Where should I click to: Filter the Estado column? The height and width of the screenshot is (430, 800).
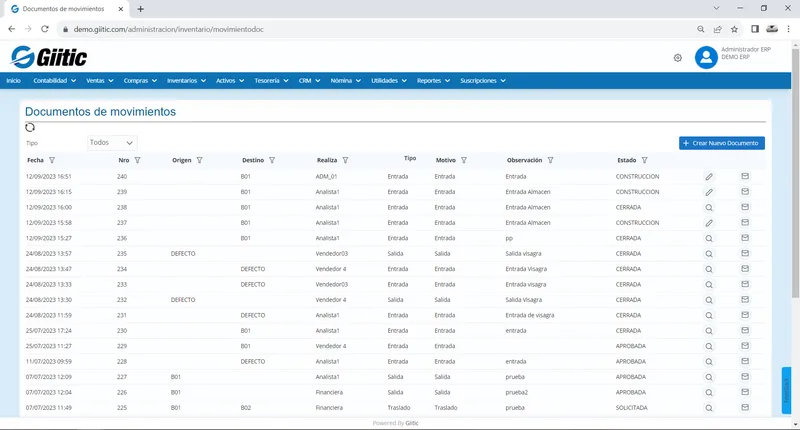pos(644,160)
